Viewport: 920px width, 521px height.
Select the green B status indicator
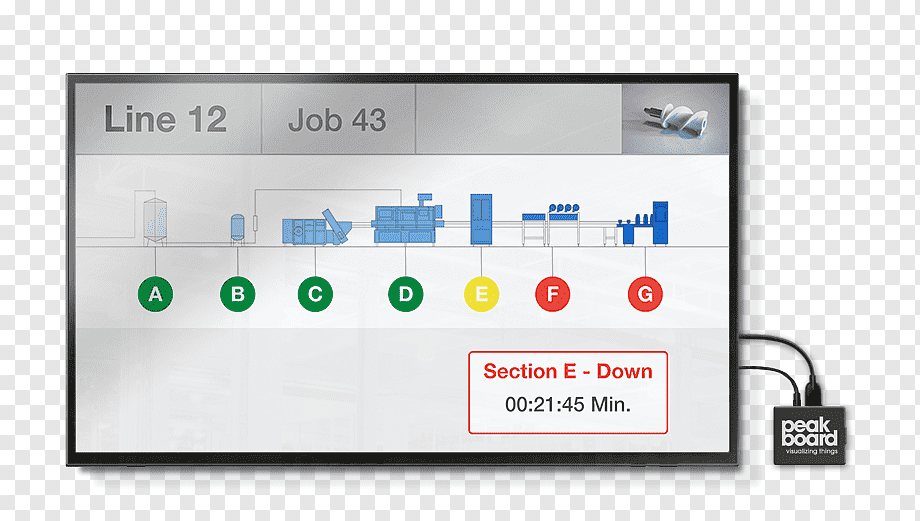[x=238, y=294]
